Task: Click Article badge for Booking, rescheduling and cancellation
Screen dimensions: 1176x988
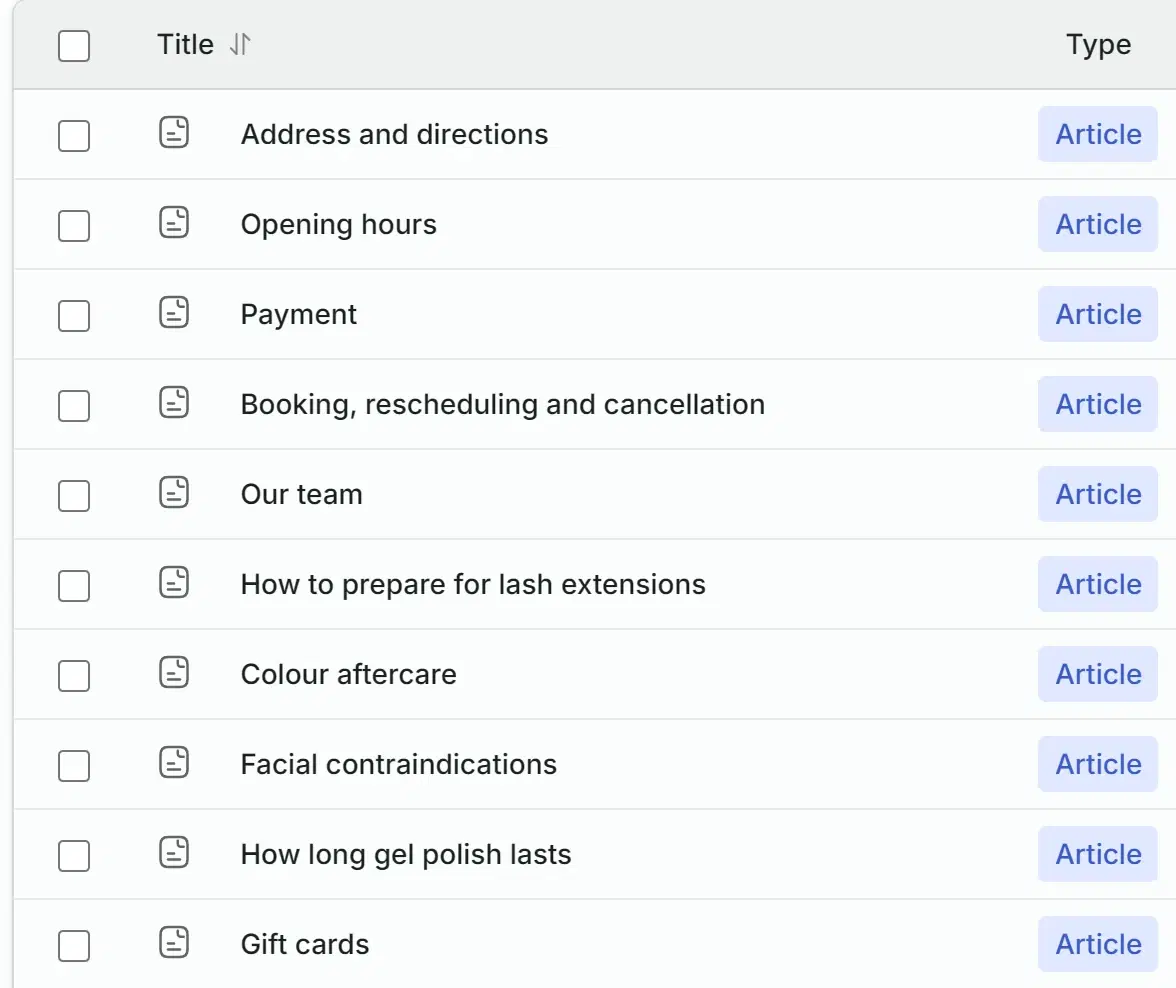Action: click(x=1098, y=404)
